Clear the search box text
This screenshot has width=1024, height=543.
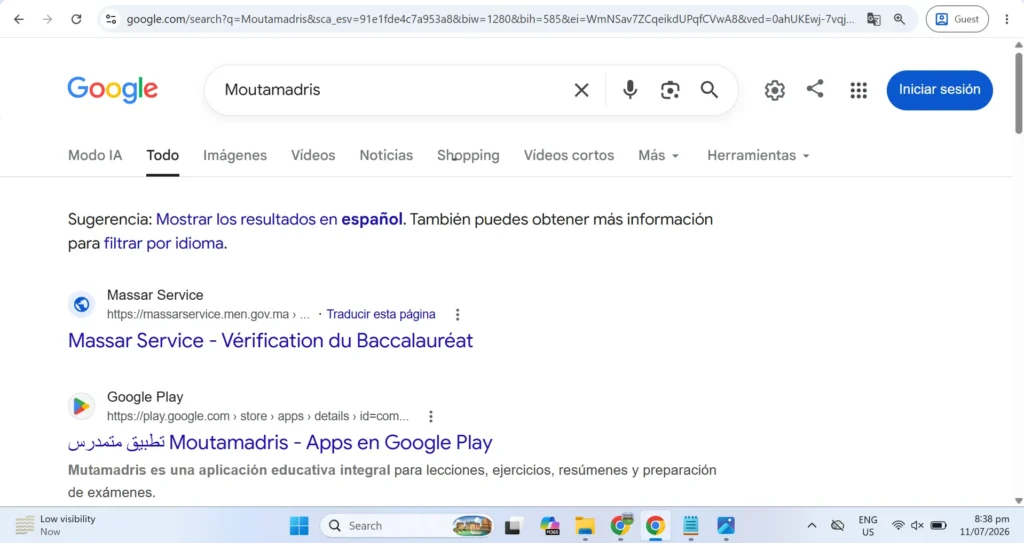coord(581,90)
